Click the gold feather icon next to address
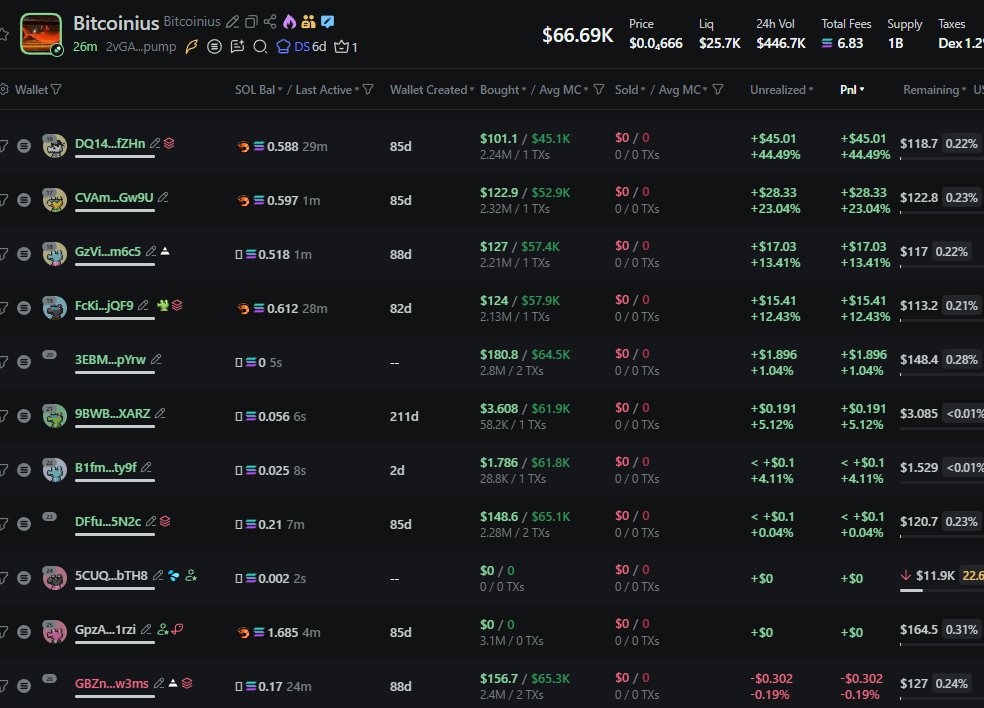This screenshot has height=708, width=984. coord(192,46)
